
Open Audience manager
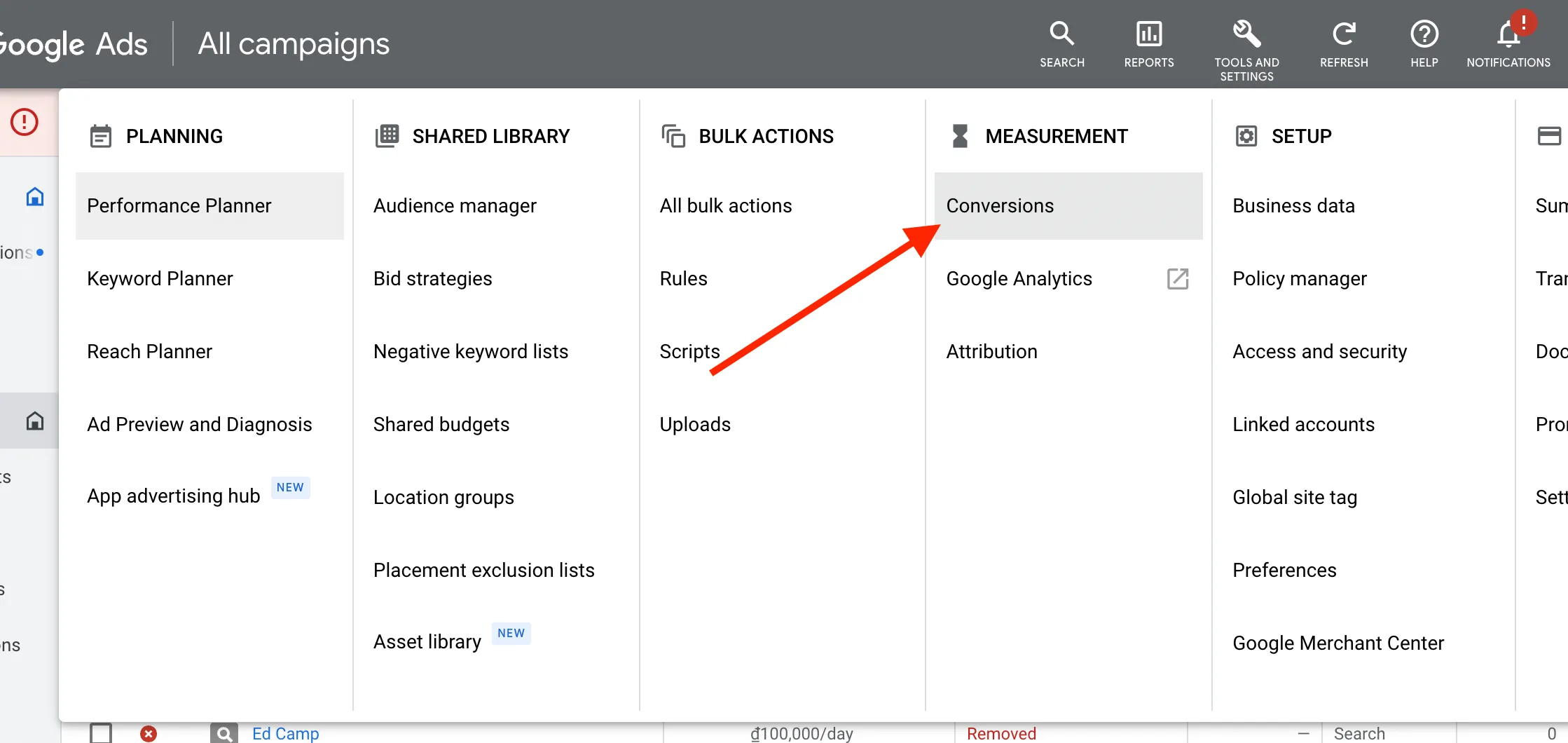click(x=455, y=206)
